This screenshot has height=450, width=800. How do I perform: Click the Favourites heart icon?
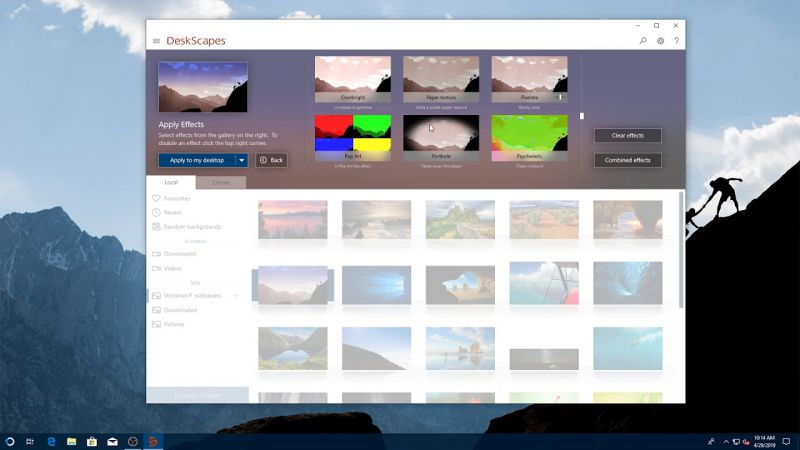(156, 198)
